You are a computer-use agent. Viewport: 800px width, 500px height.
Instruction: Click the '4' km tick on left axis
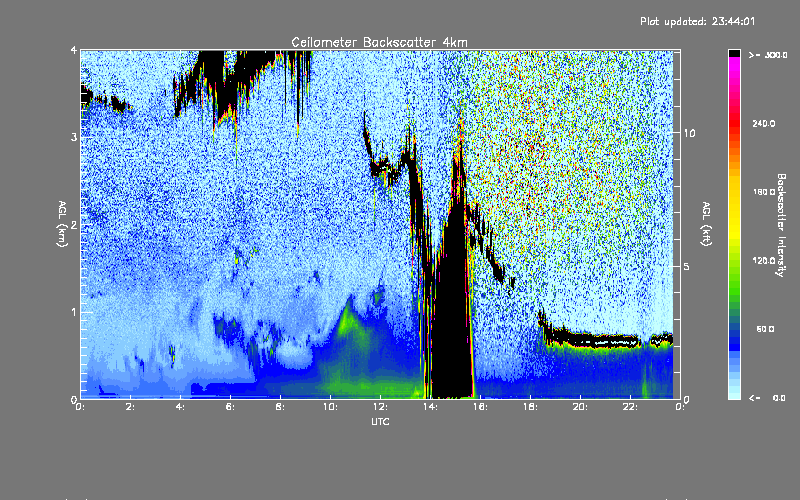click(x=74, y=51)
